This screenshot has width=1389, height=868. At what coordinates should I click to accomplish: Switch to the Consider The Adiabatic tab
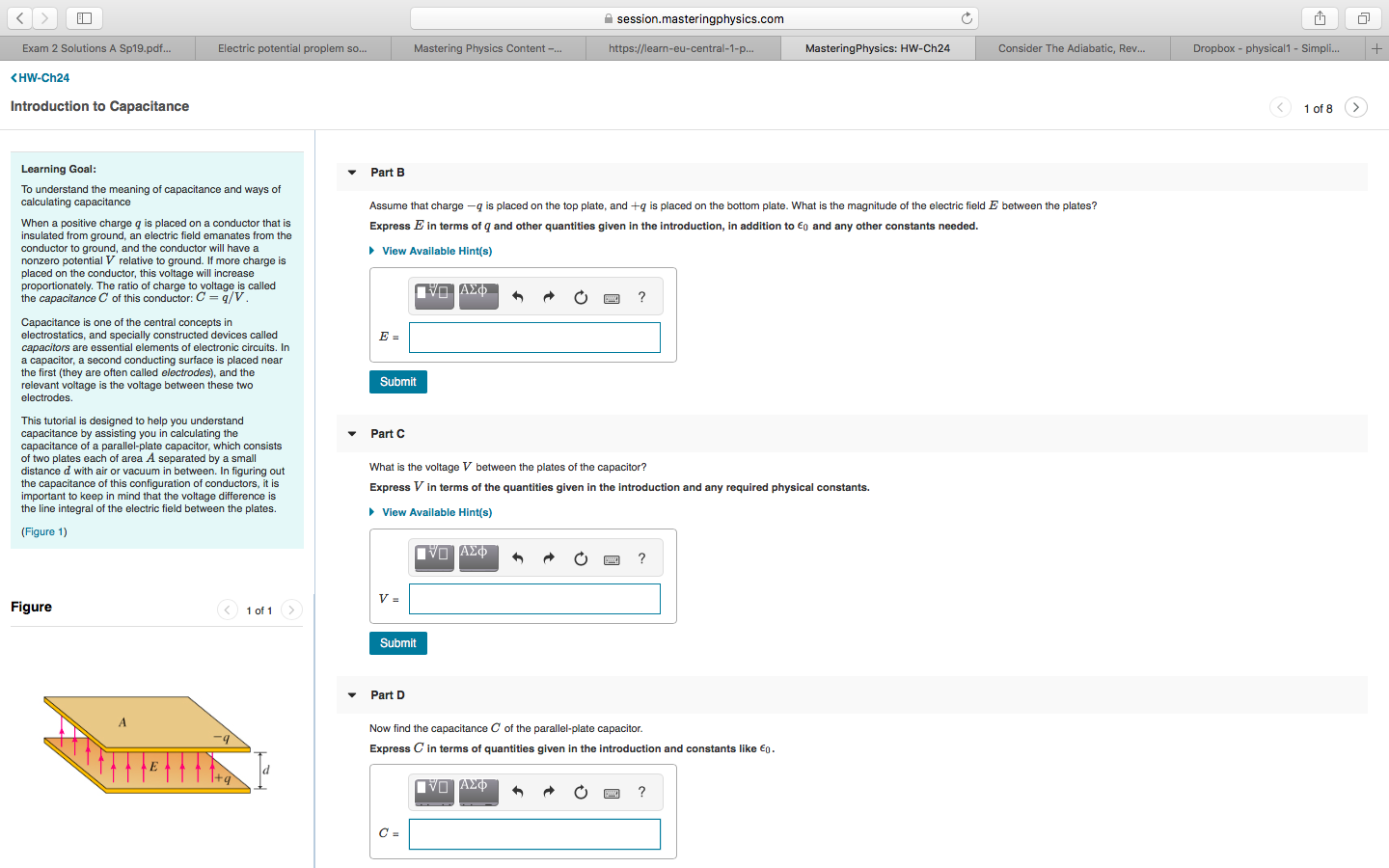(x=1072, y=46)
